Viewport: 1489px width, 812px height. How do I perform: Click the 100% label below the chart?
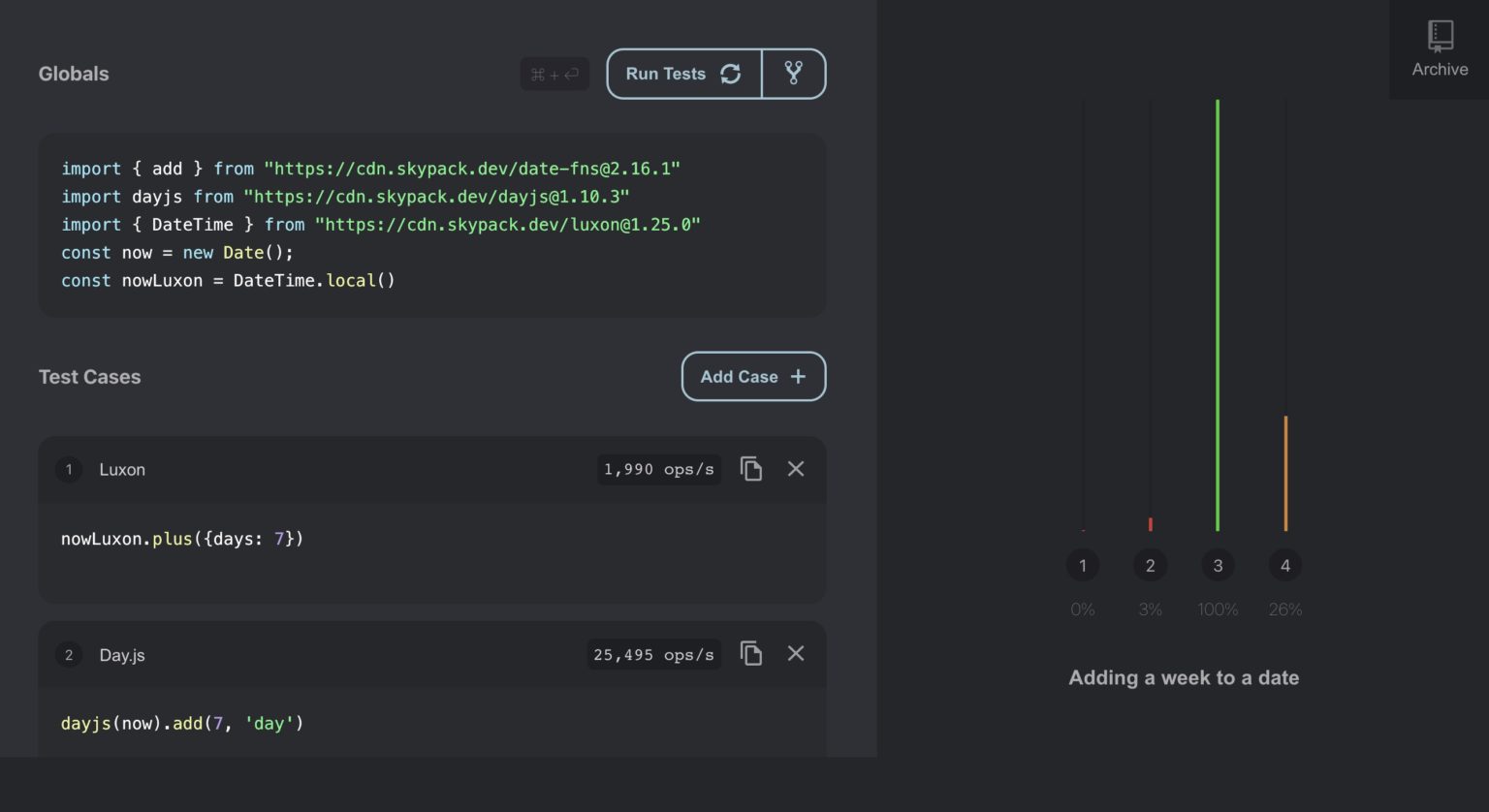click(1218, 609)
